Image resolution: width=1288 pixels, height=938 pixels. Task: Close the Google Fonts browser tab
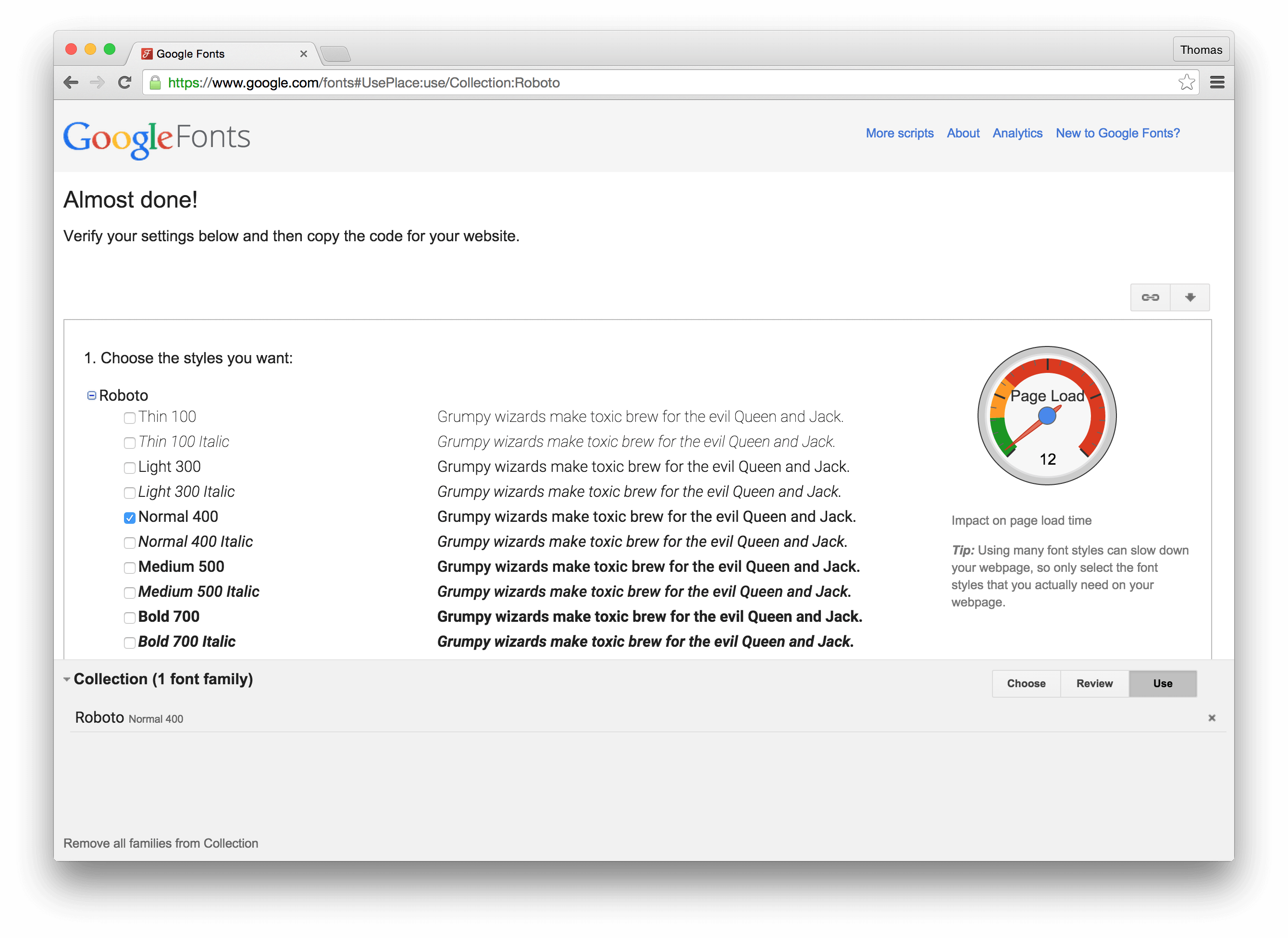pyautogui.click(x=304, y=54)
